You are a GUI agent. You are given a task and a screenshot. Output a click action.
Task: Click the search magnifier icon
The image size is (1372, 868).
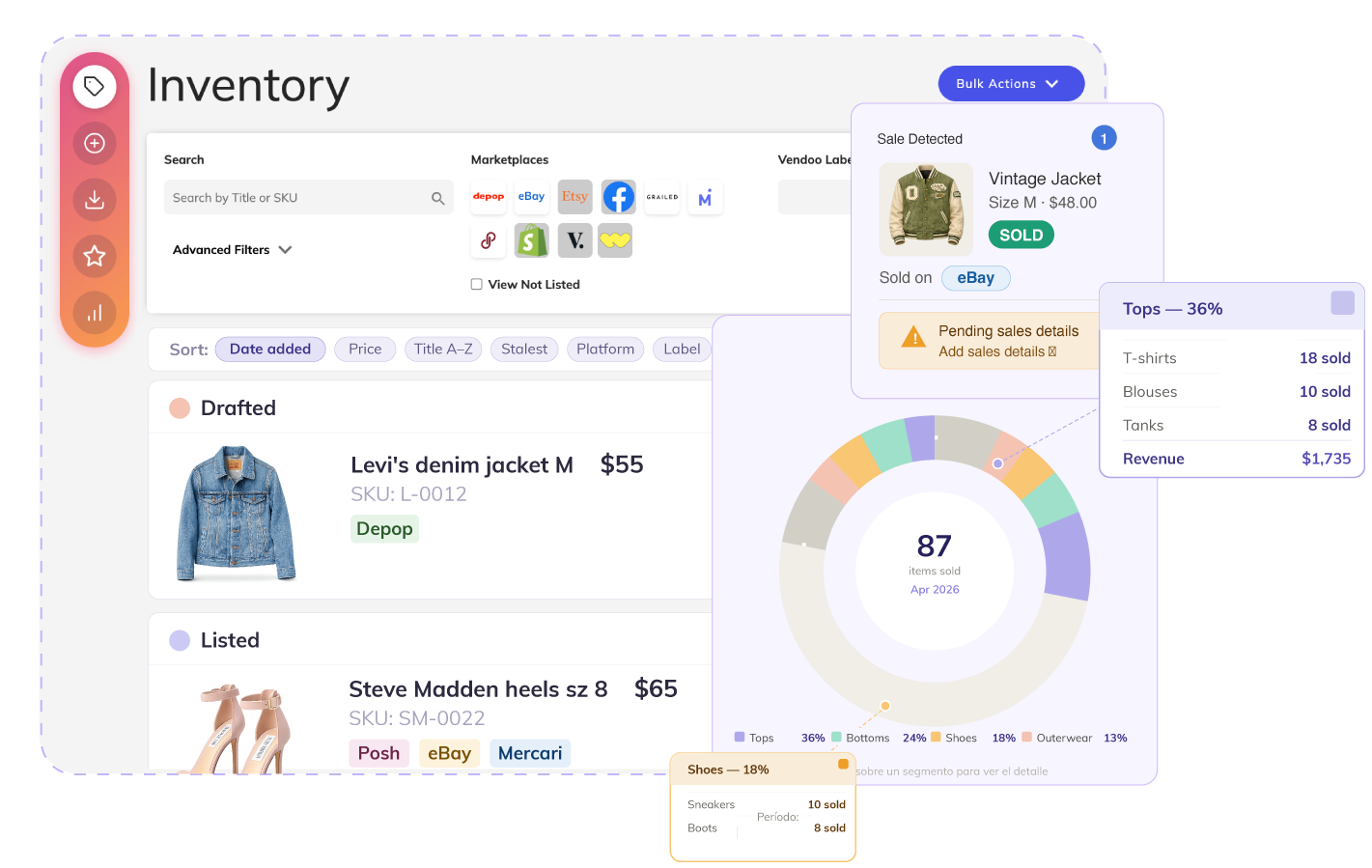437,198
